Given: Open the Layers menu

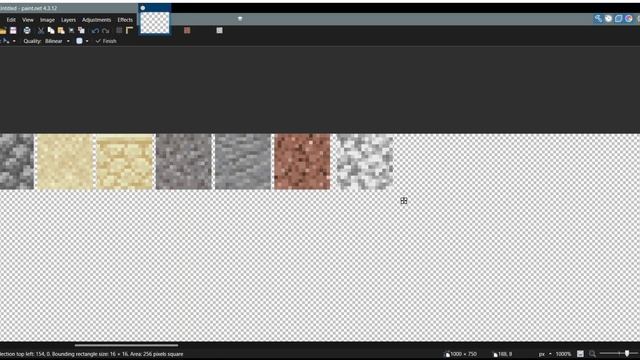Looking at the screenshot, I should pos(68,20).
